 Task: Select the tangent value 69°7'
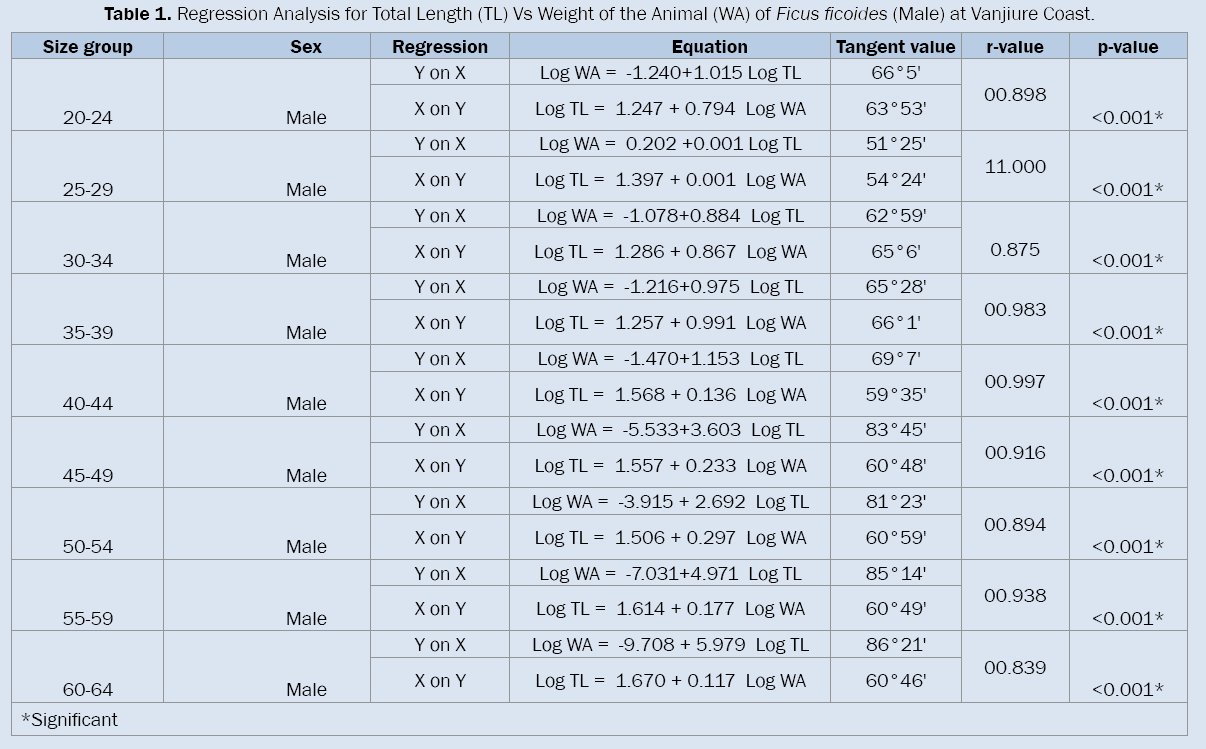click(895, 359)
